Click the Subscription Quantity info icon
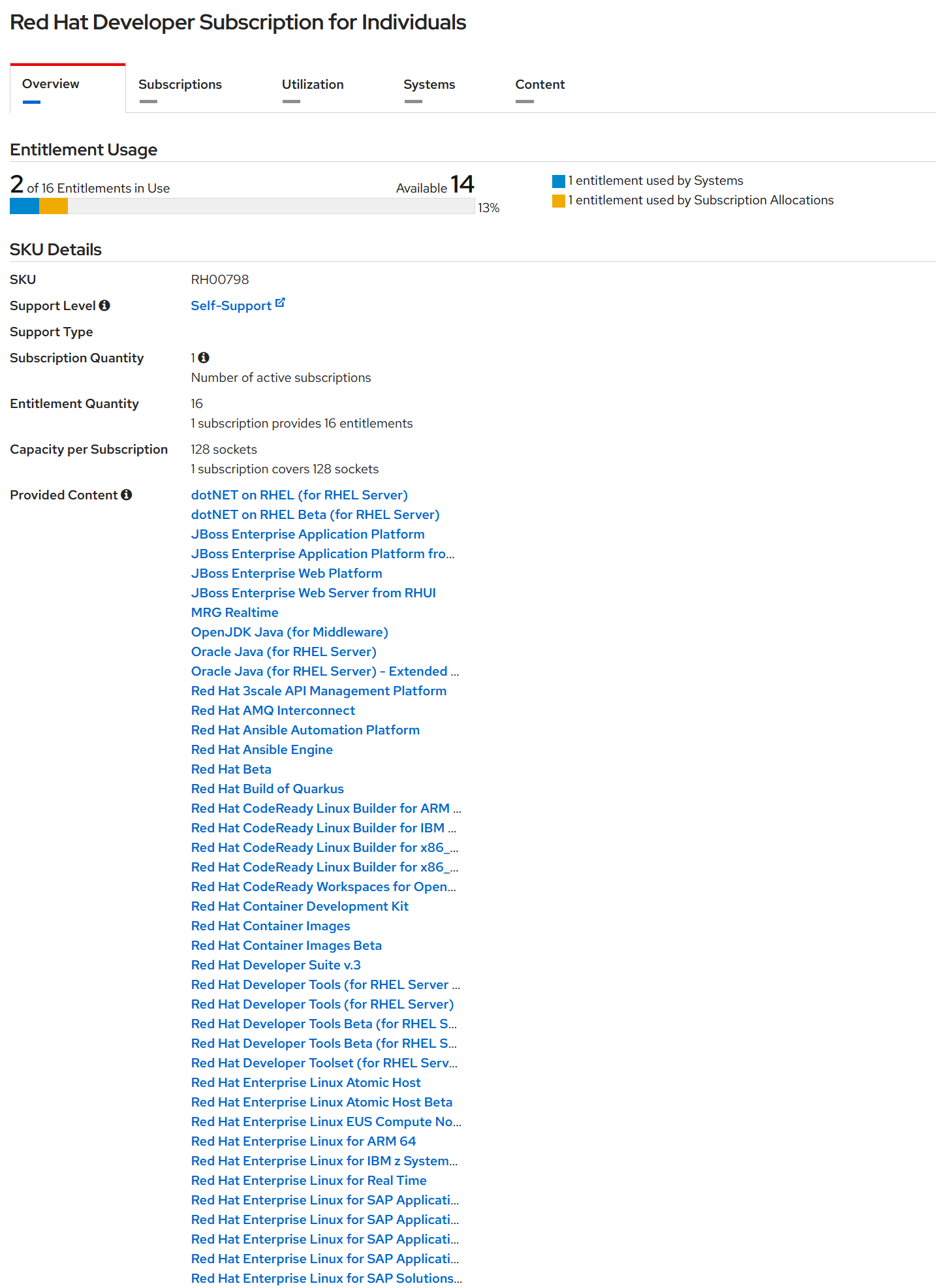 point(204,358)
